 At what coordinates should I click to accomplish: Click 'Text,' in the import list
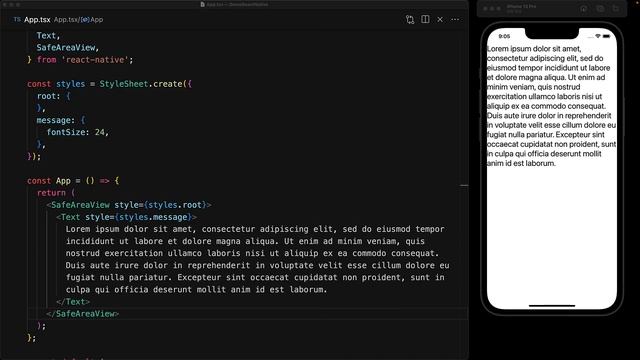coord(48,36)
